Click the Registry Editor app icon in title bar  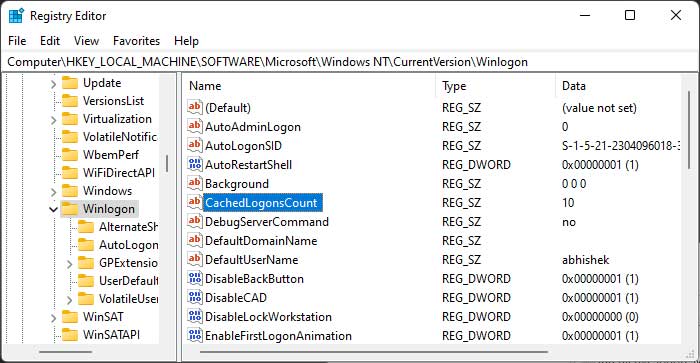pyautogui.click(x=16, y=16)
